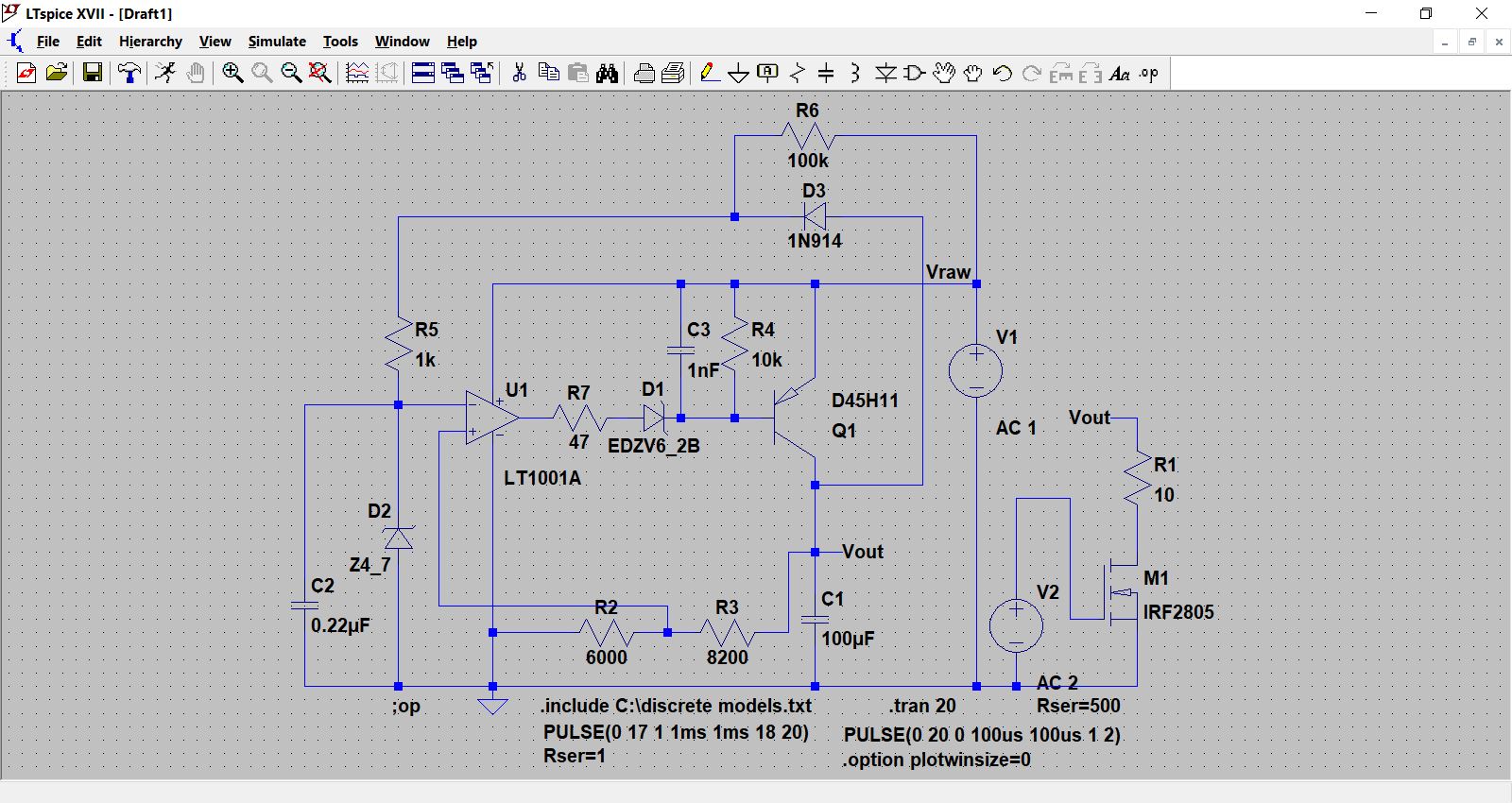
Task: Select the '.option plotwinsize=0' directive
Action: point(936,760)
